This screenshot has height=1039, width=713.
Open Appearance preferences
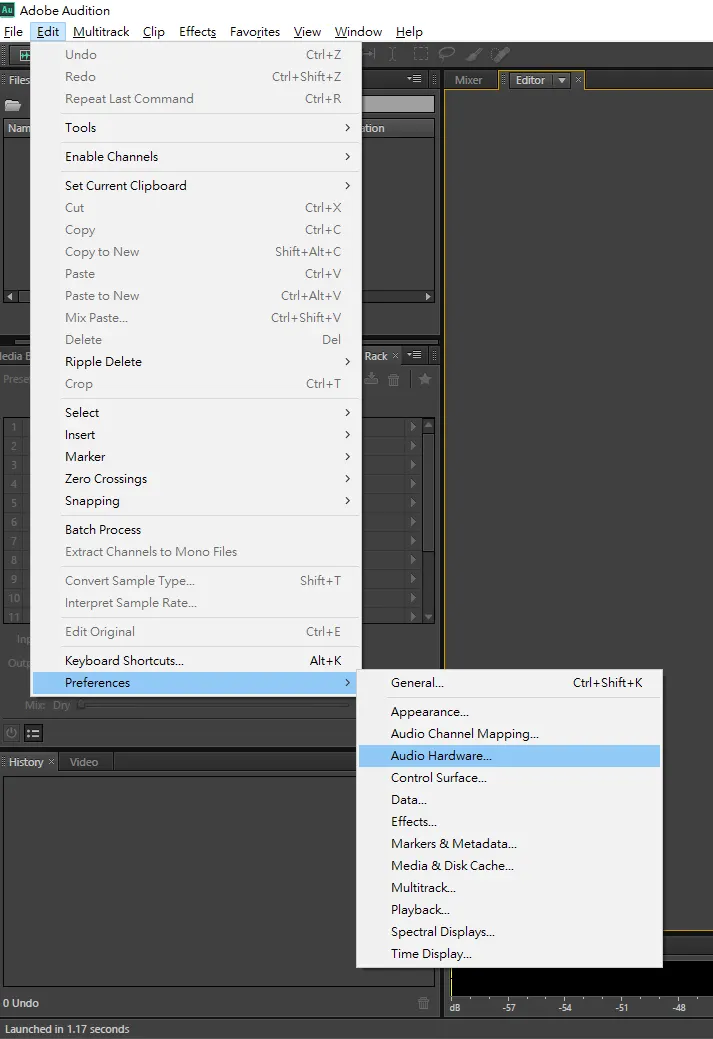tap(509, 712)
